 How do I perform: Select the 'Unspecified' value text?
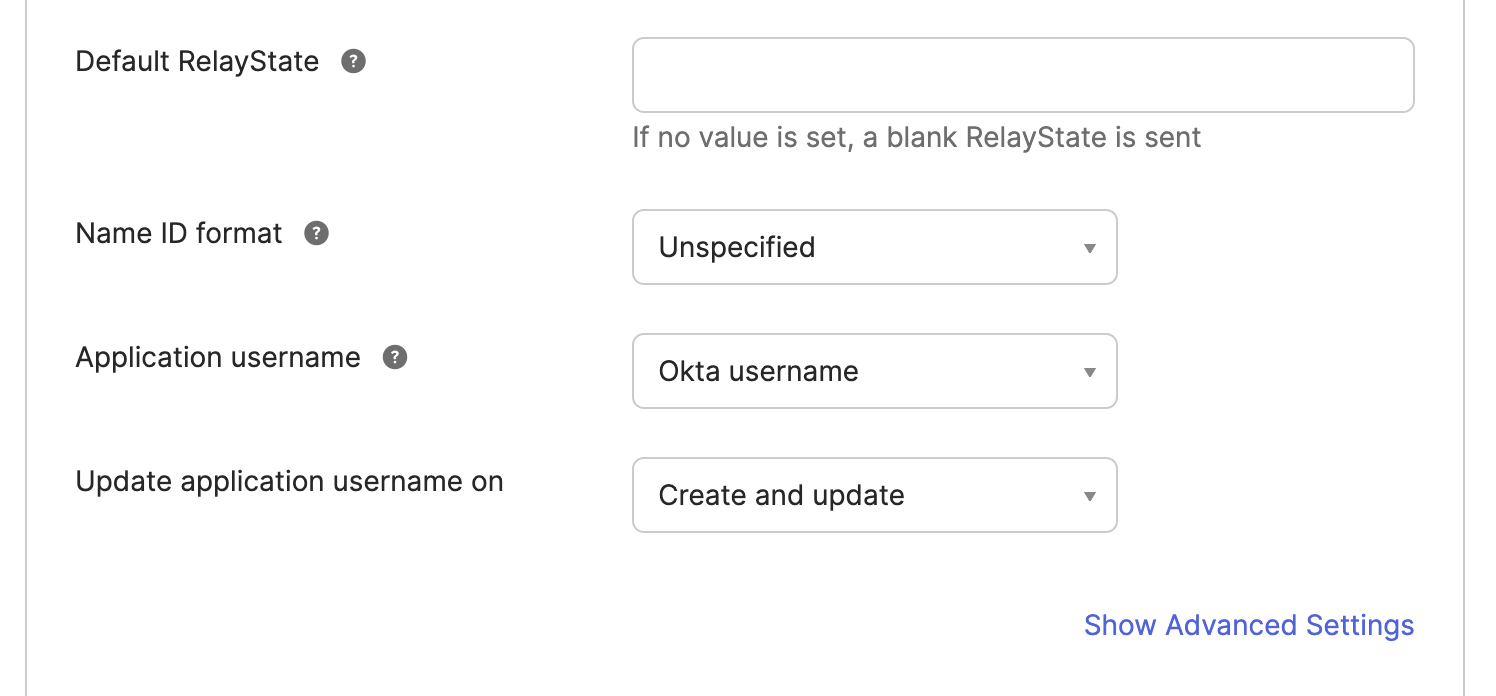737,247
